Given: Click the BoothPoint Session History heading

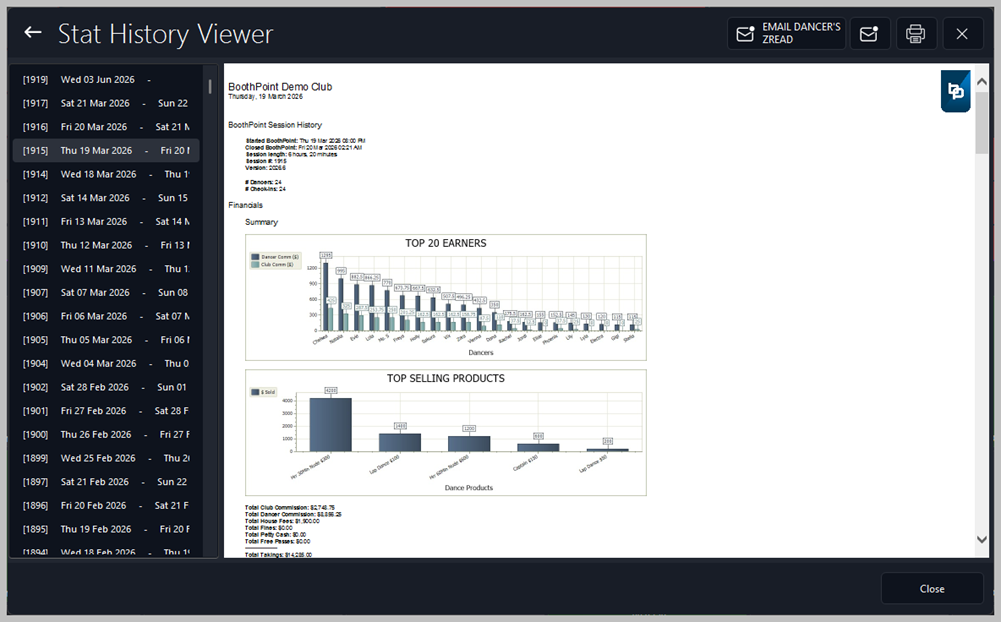Looking at the screenshot, I should tap(275, 125).
